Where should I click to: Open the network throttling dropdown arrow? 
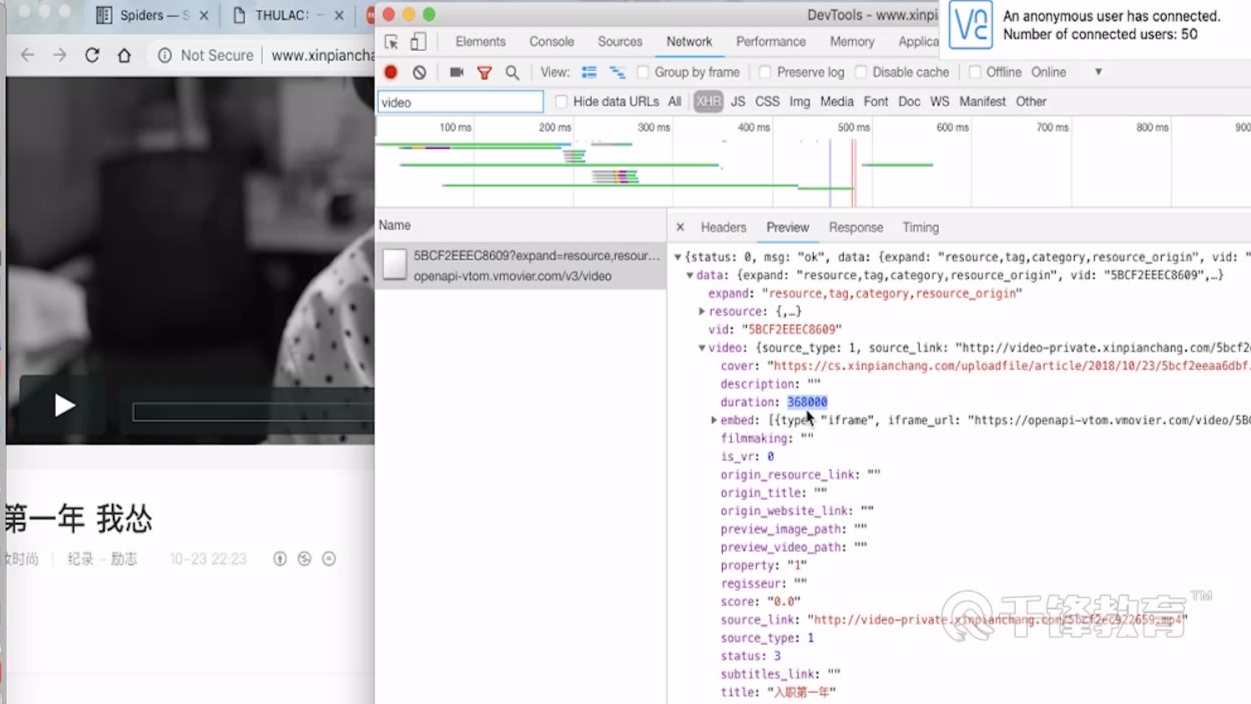click(1098, 72)
